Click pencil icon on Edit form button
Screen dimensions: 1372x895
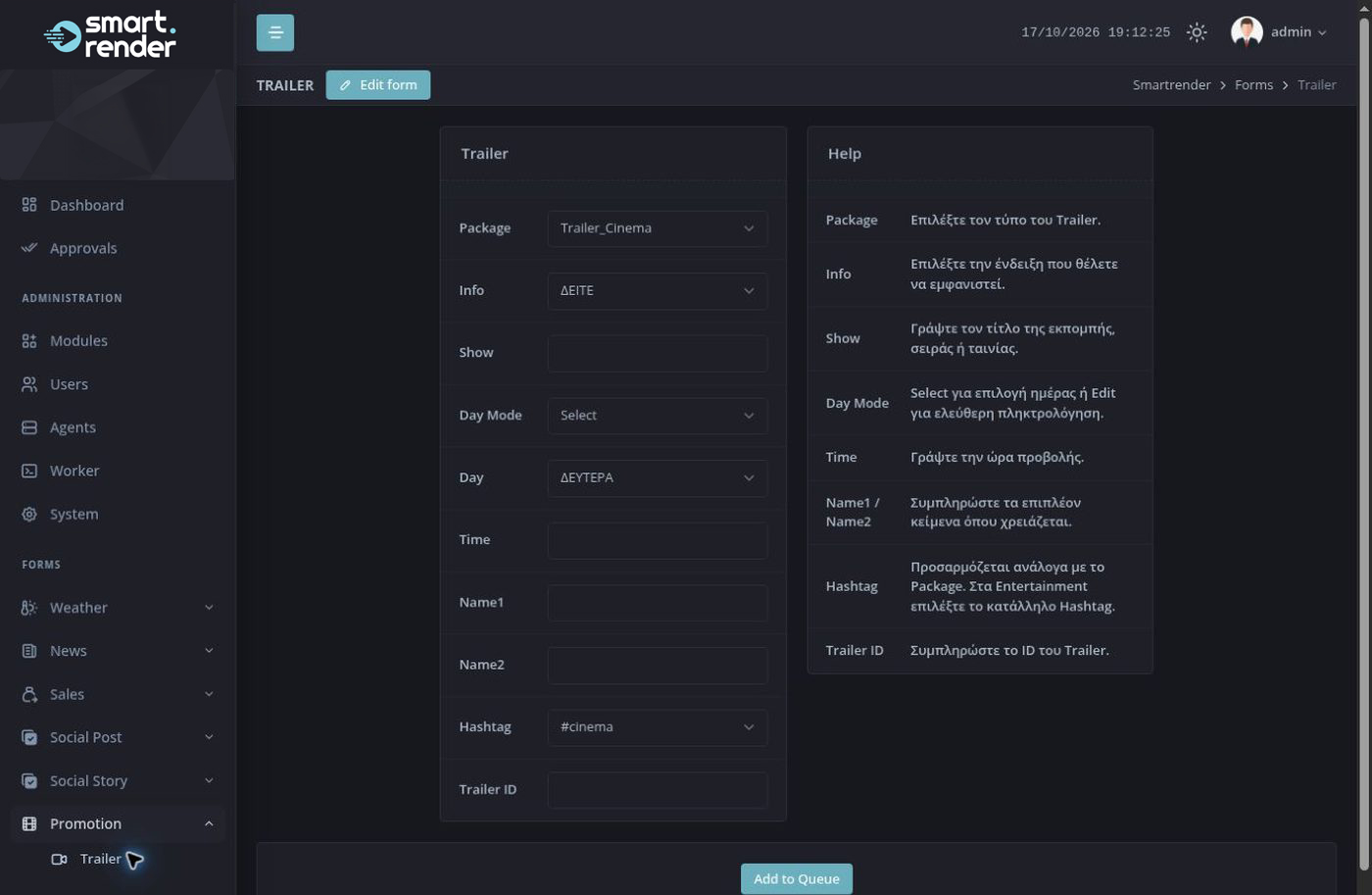pyautogui.click(x=345, y=85)
